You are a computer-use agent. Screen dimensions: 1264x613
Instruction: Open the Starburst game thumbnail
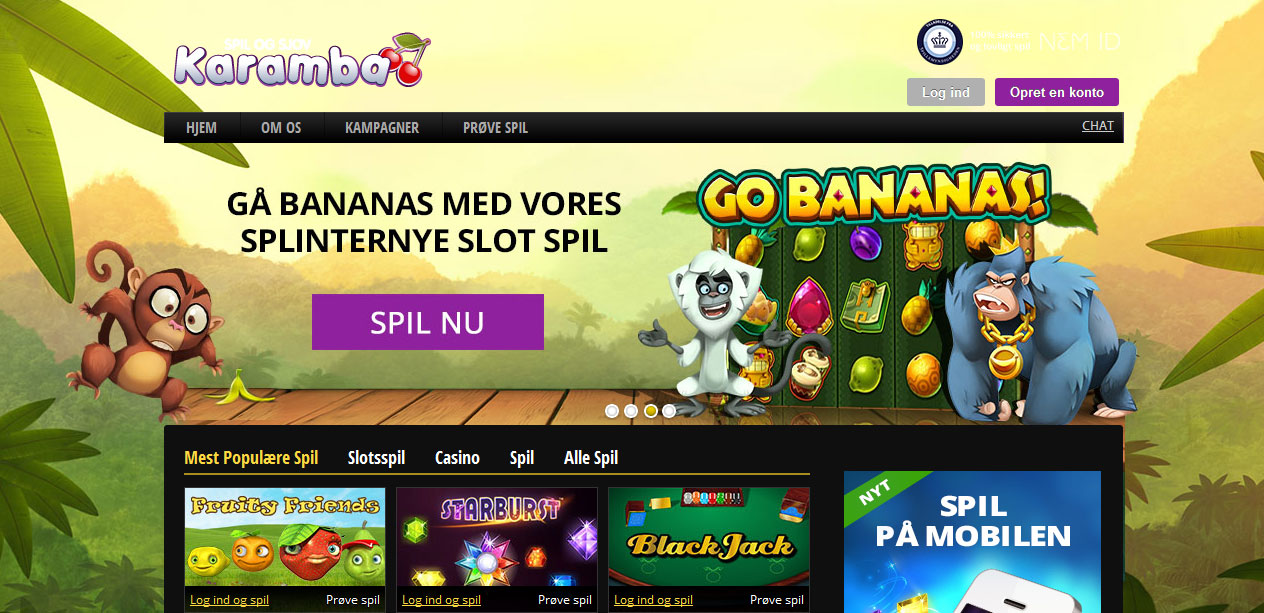497,537
